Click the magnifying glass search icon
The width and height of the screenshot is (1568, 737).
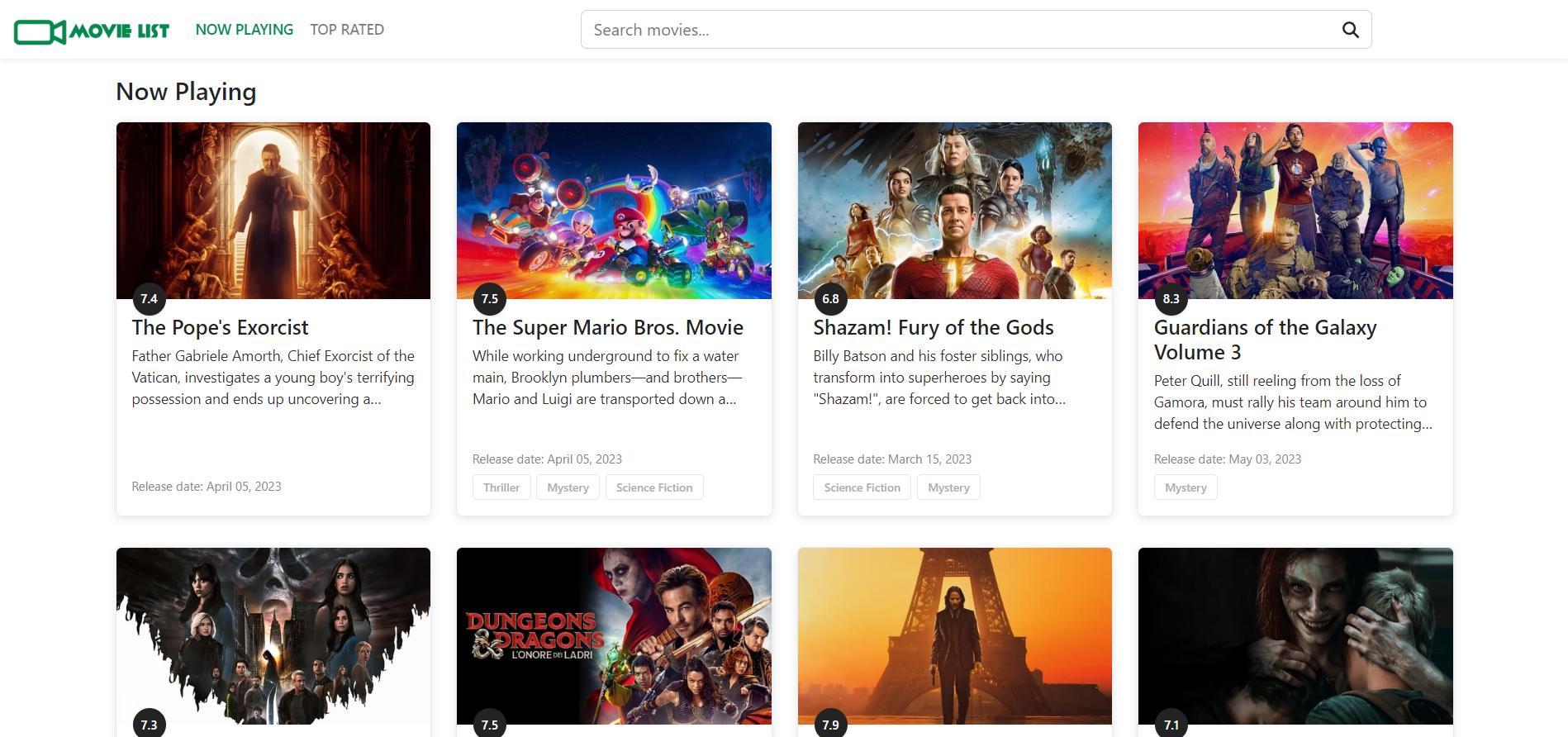(x=1351, y=30)
